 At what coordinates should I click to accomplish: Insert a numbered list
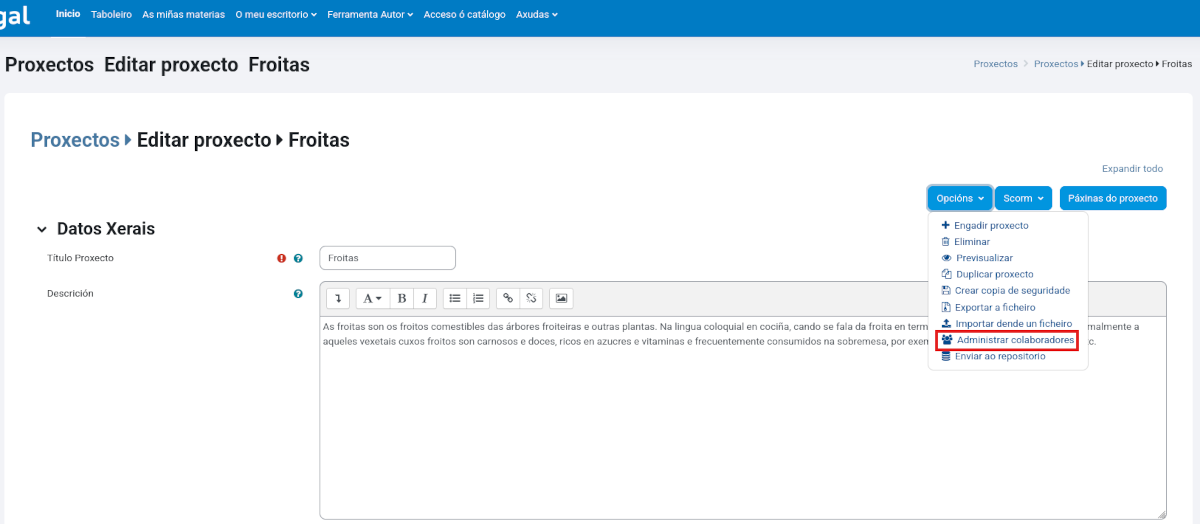point(478,298)
